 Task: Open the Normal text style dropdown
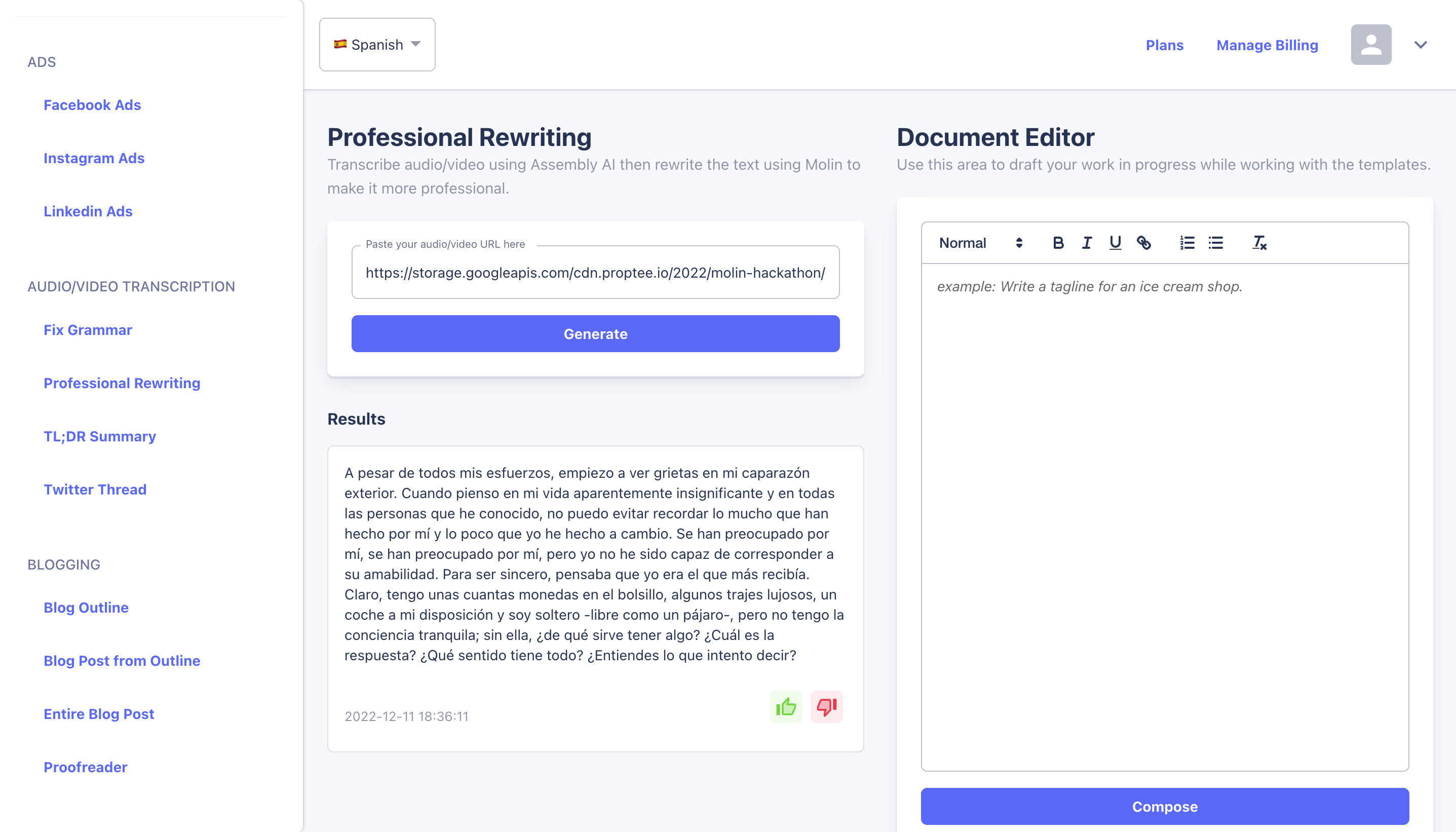[x=980, y=243]
